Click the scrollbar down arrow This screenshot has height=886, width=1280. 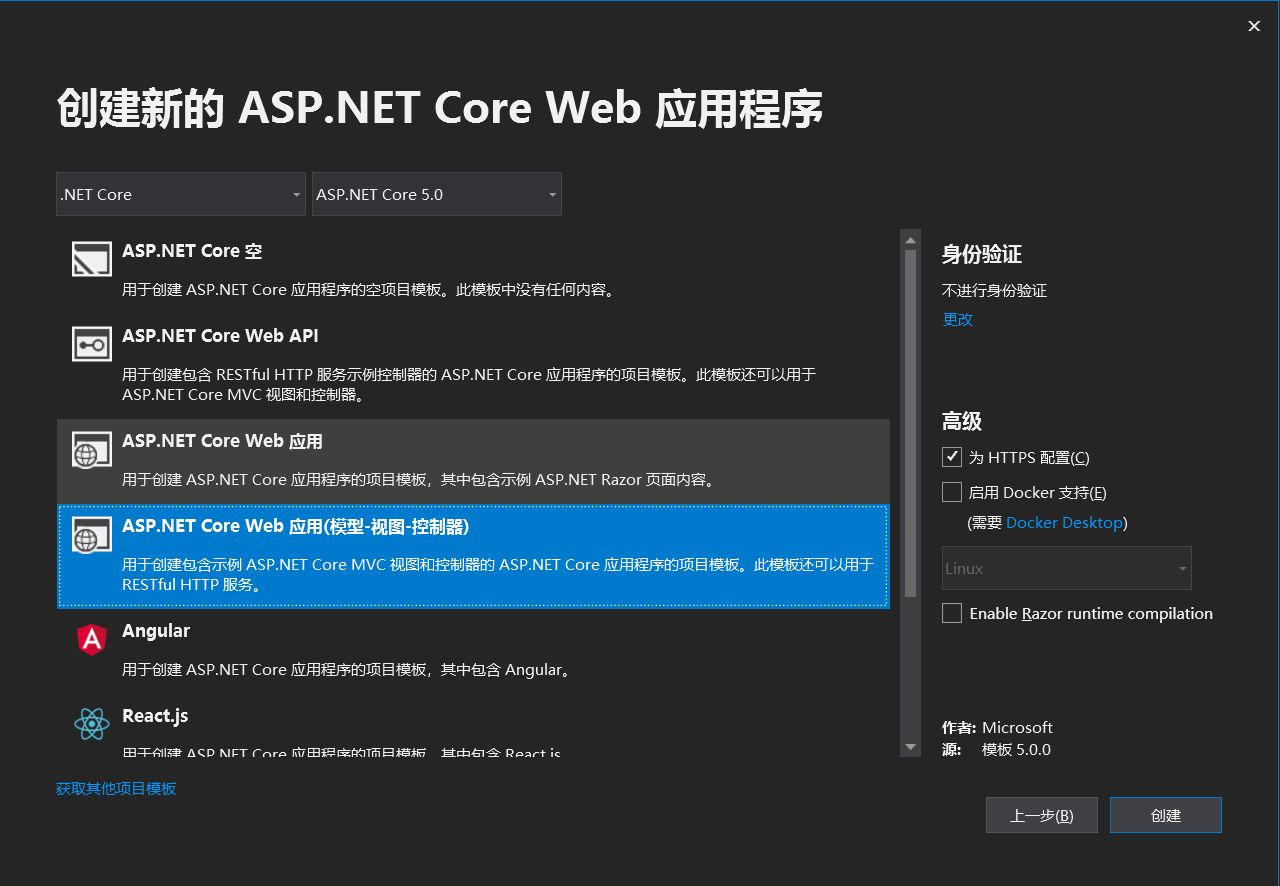pos(910,747)
